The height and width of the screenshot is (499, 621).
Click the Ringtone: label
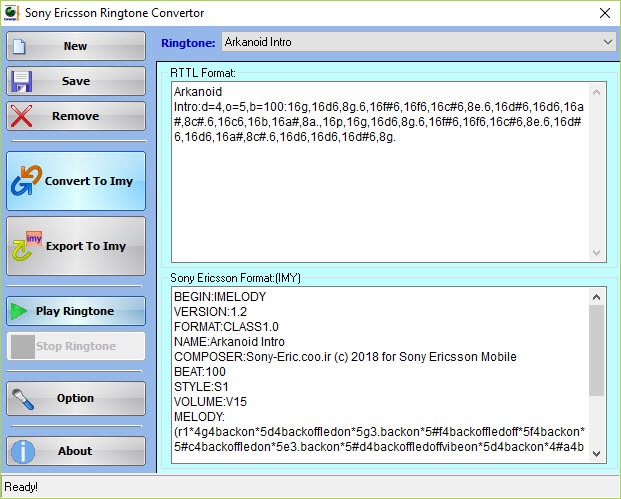(188, 43)
